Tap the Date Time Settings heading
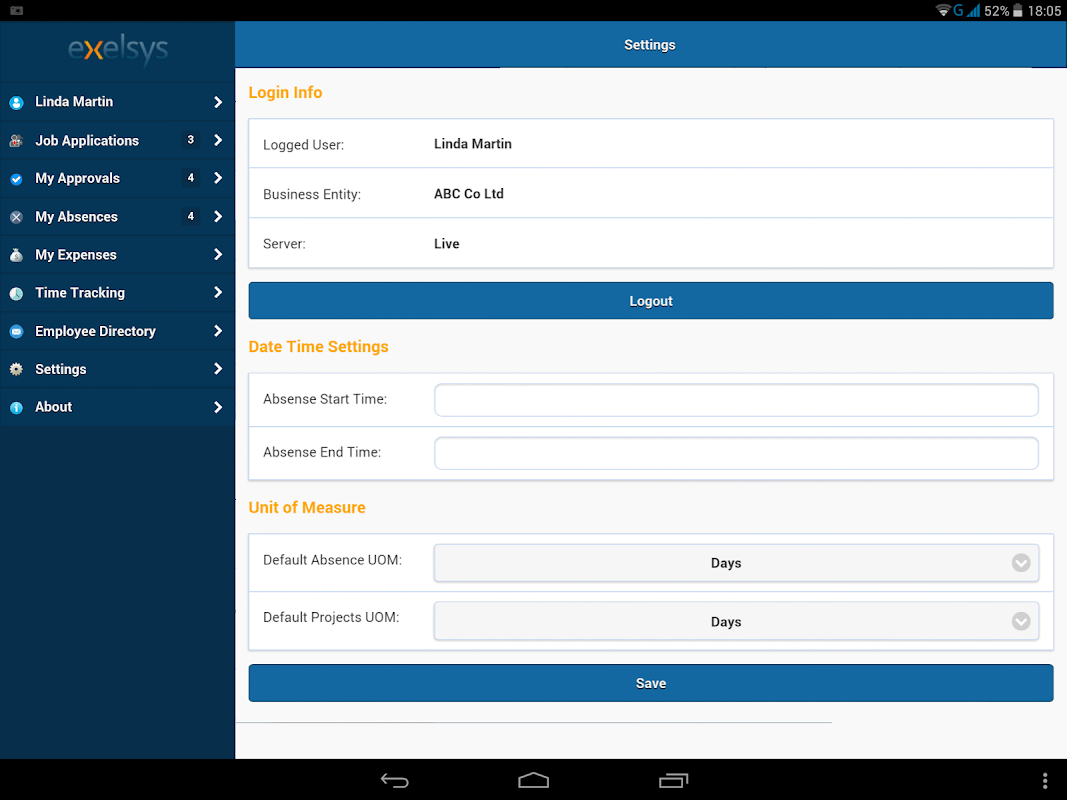 pyautogui.click(x=318, y=347)
